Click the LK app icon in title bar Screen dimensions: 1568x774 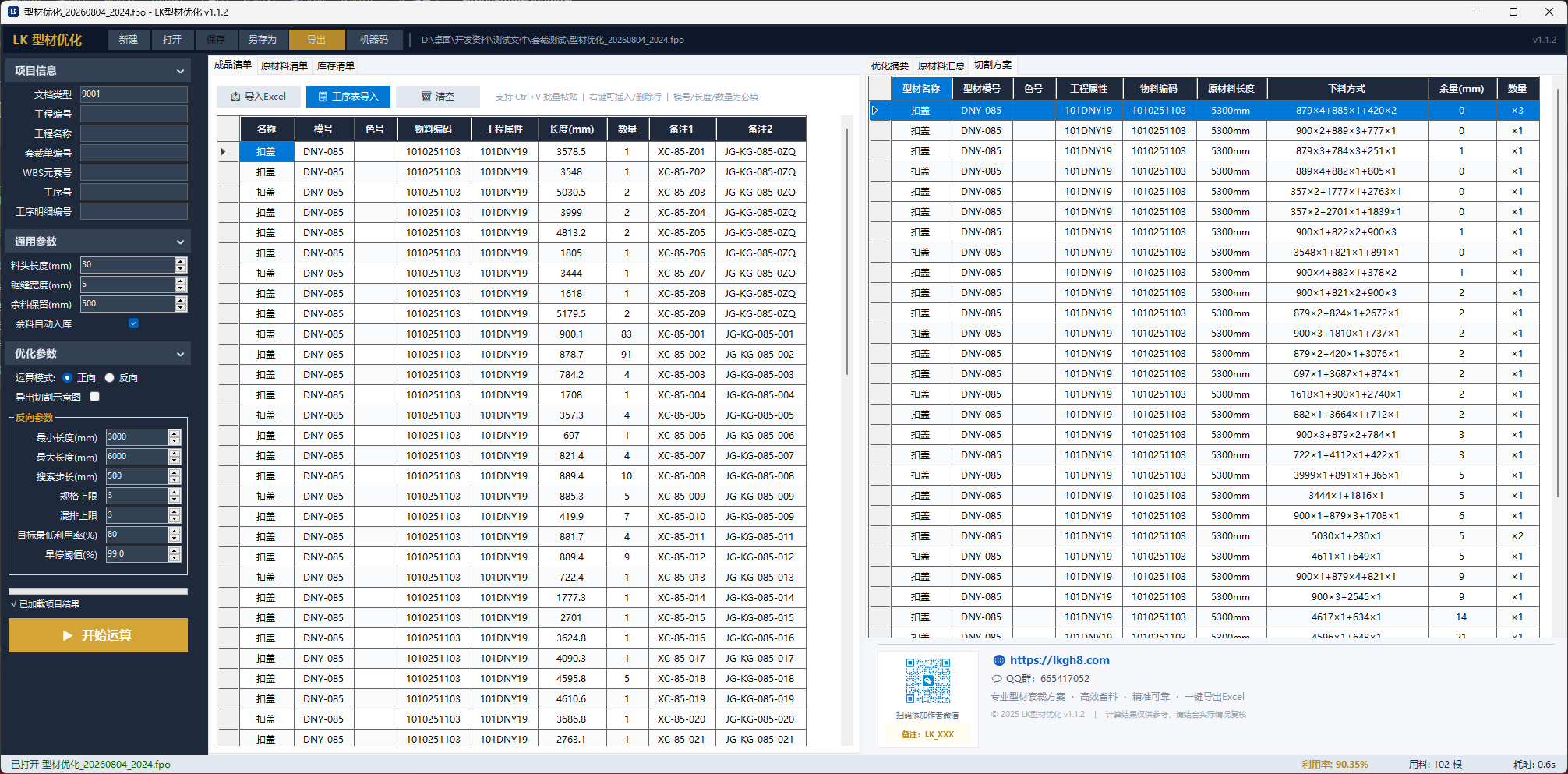(12, 12)
